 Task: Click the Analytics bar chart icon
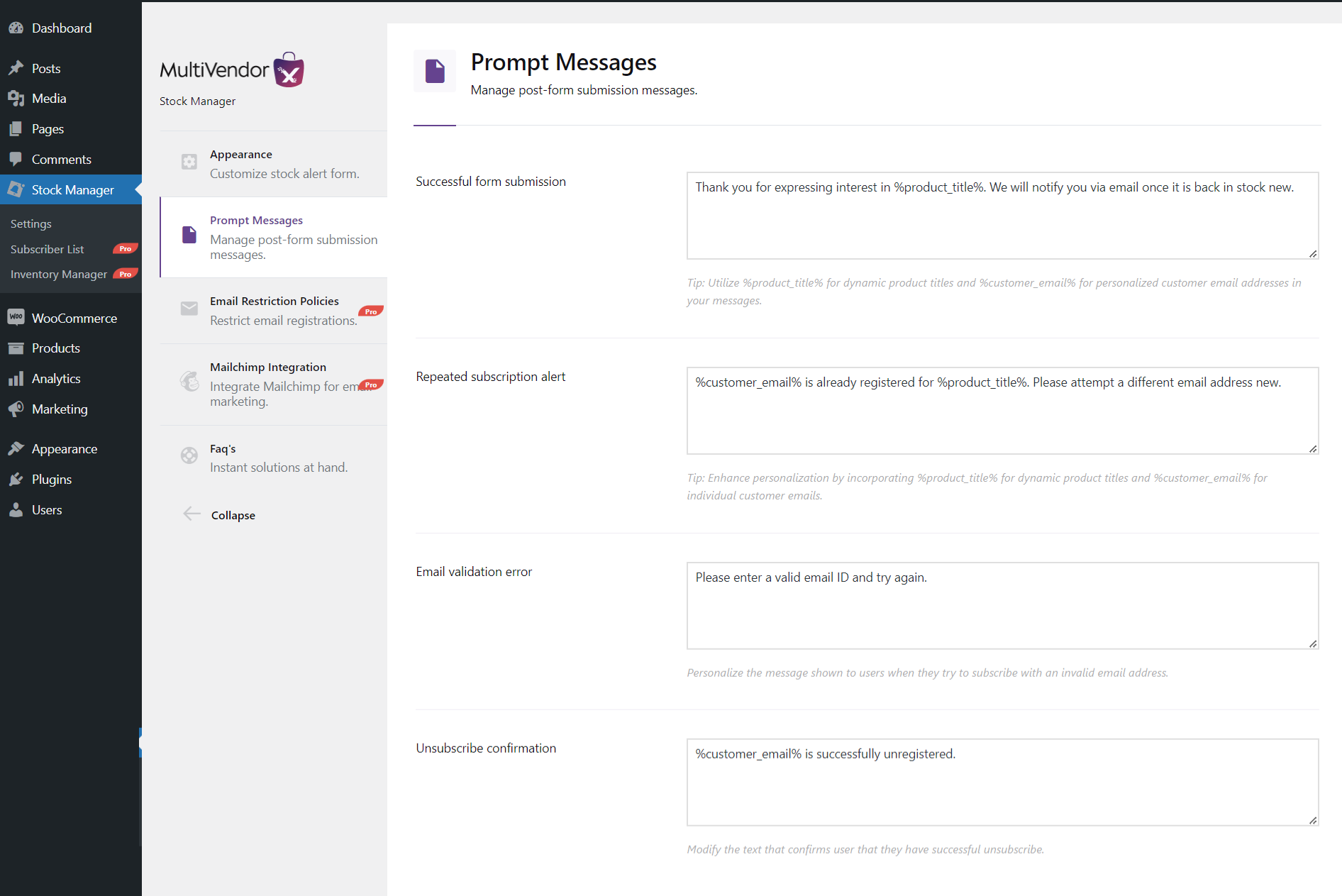[x=16, y=379]
